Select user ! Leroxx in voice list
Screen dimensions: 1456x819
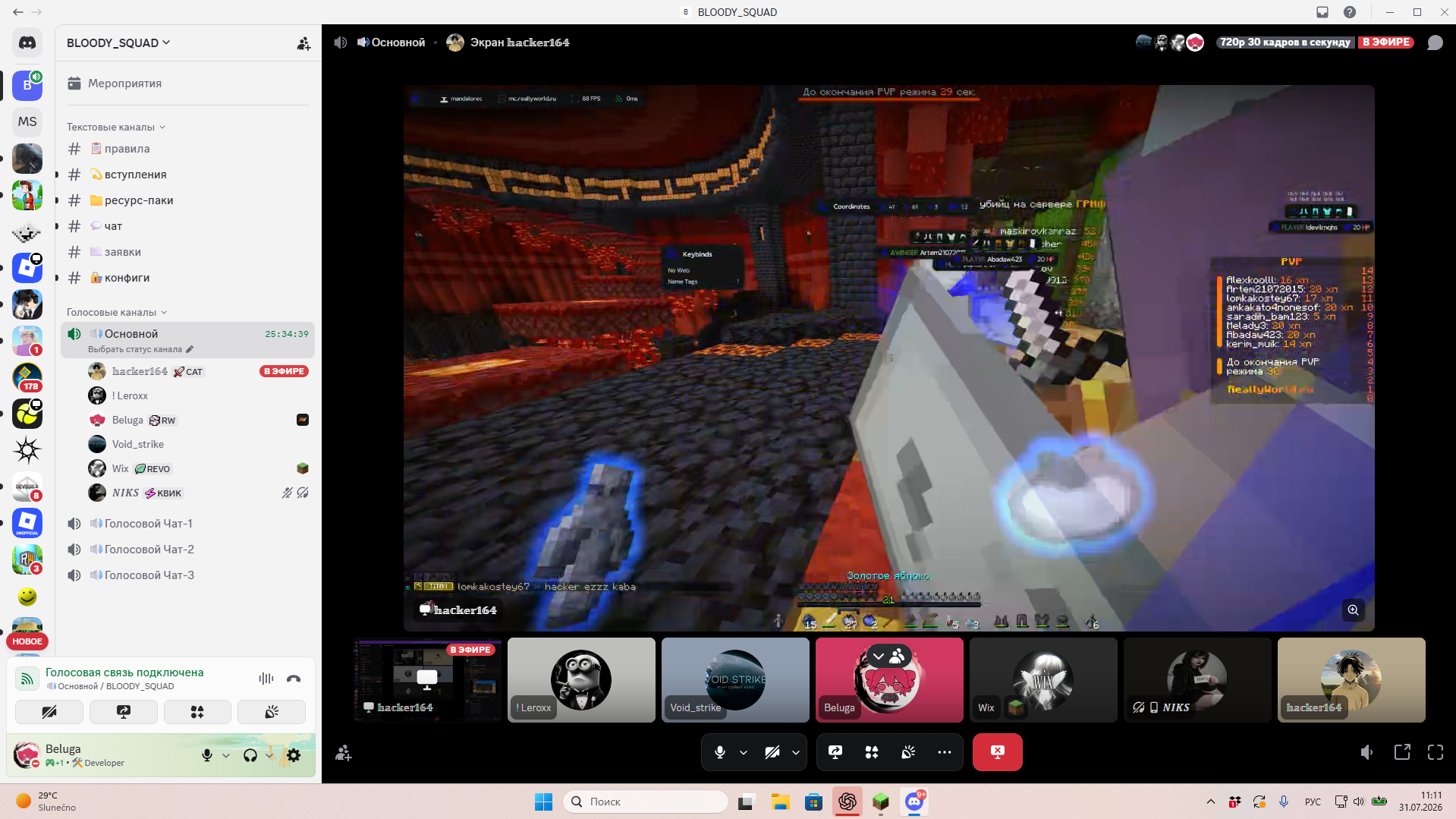point(198,395)
